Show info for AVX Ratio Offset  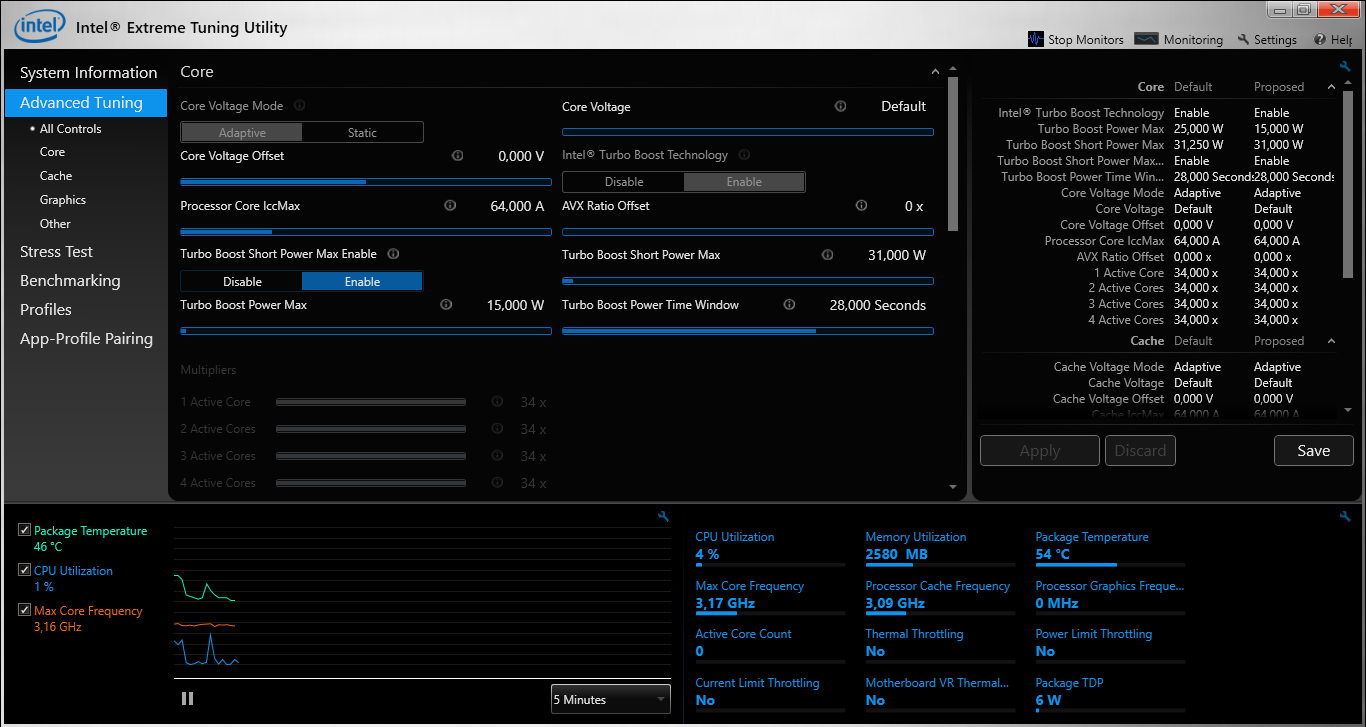click(x=861, y=205)
